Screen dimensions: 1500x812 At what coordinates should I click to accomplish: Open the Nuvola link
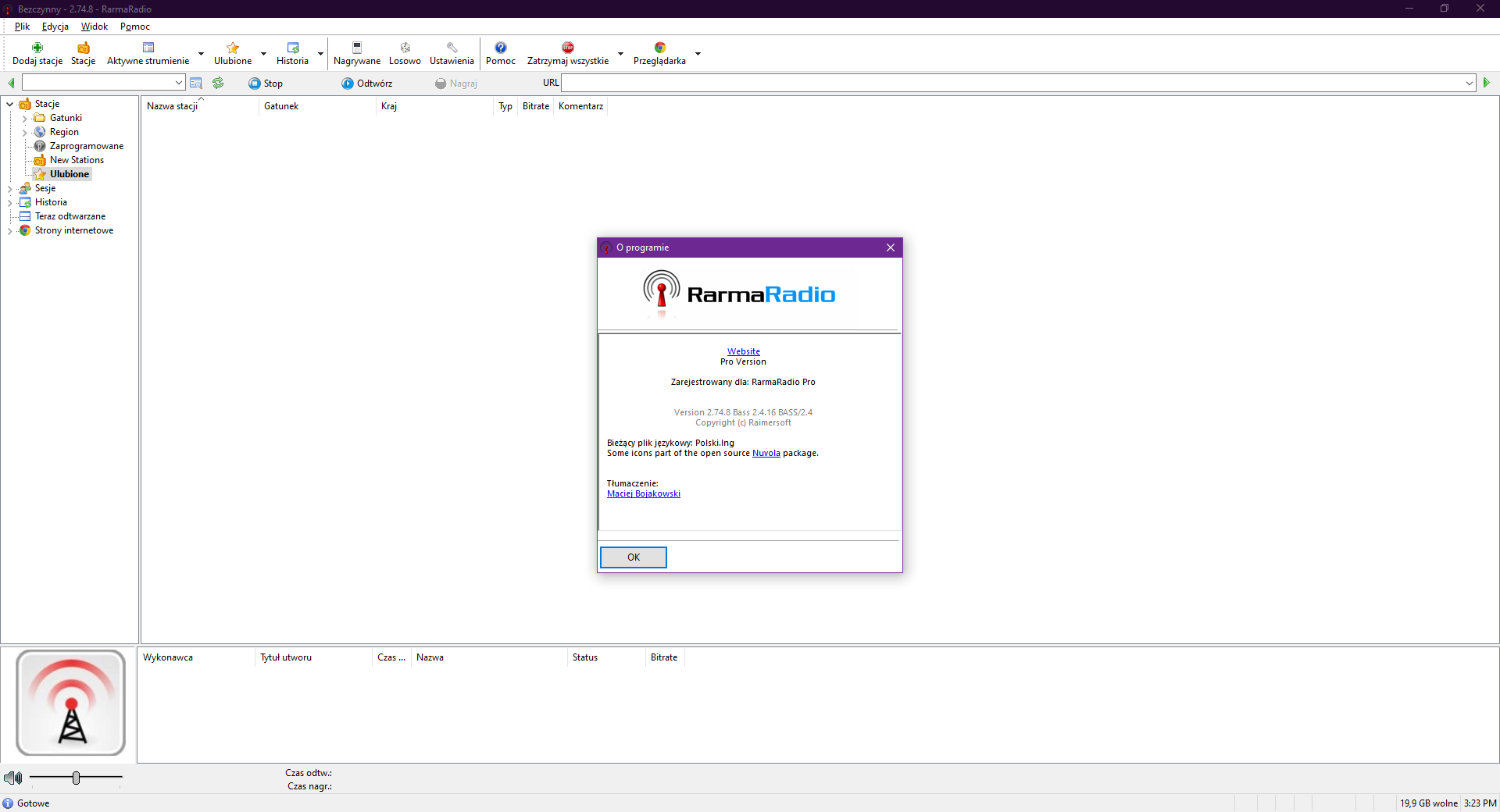coord(766,453)
